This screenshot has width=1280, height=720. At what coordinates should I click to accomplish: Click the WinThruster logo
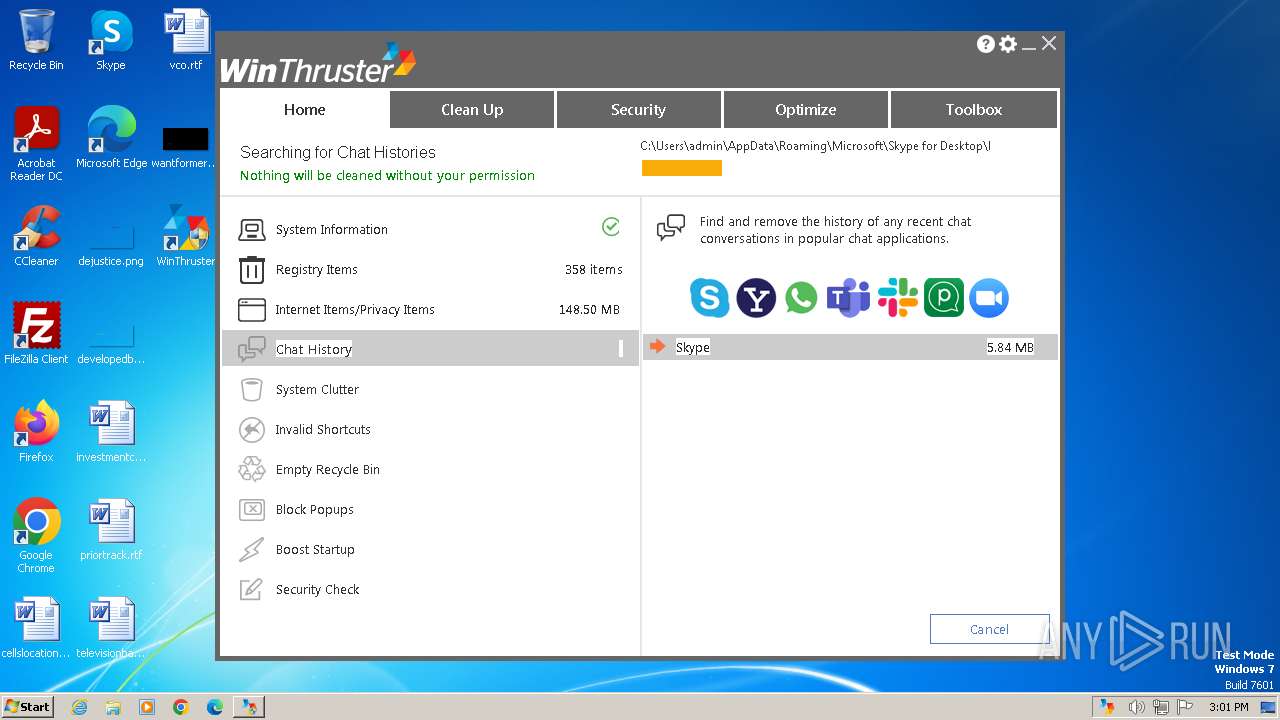click(x=317, y=63)
